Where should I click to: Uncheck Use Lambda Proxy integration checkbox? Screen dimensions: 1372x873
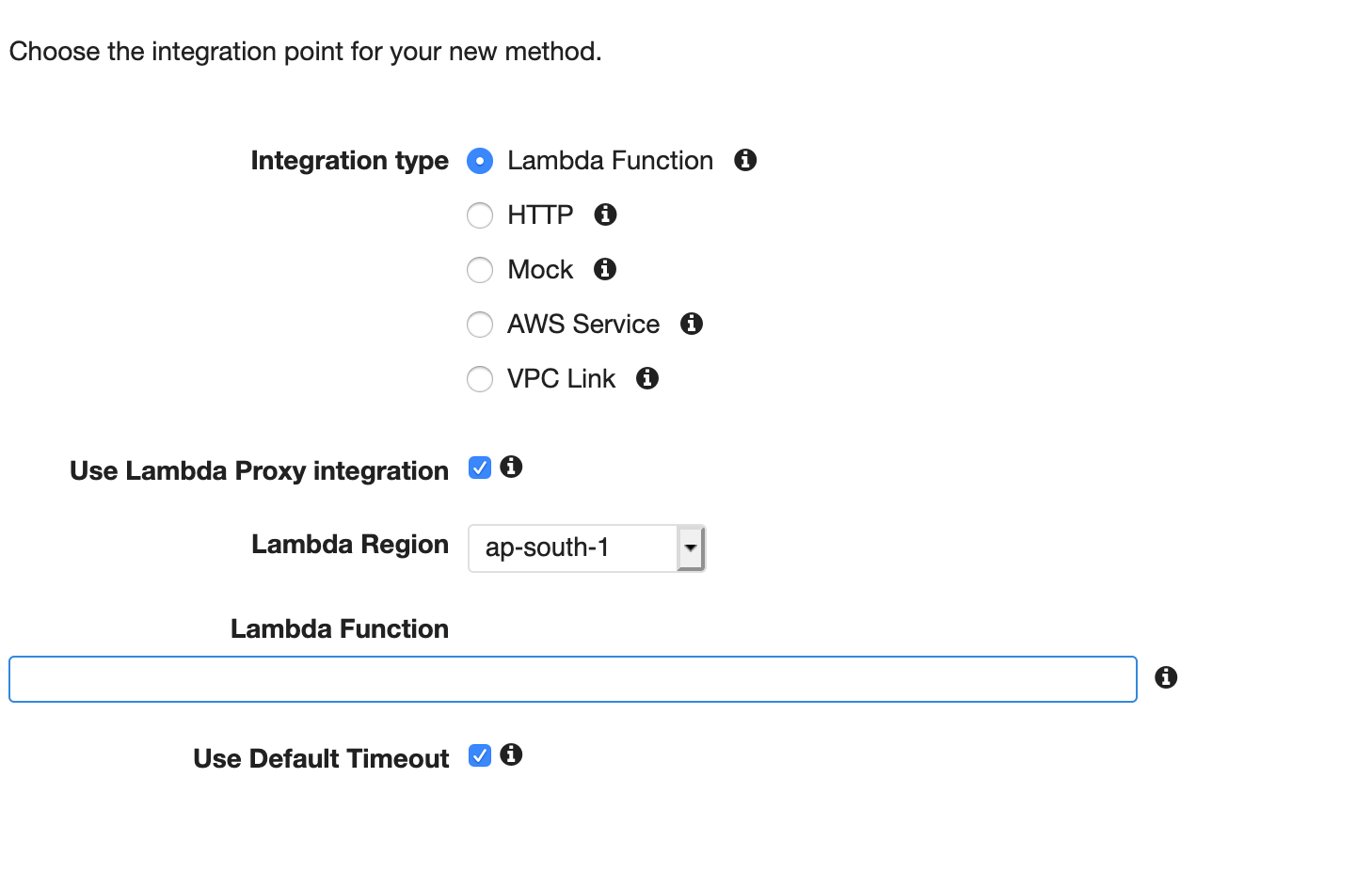click(x=480, y=468)
